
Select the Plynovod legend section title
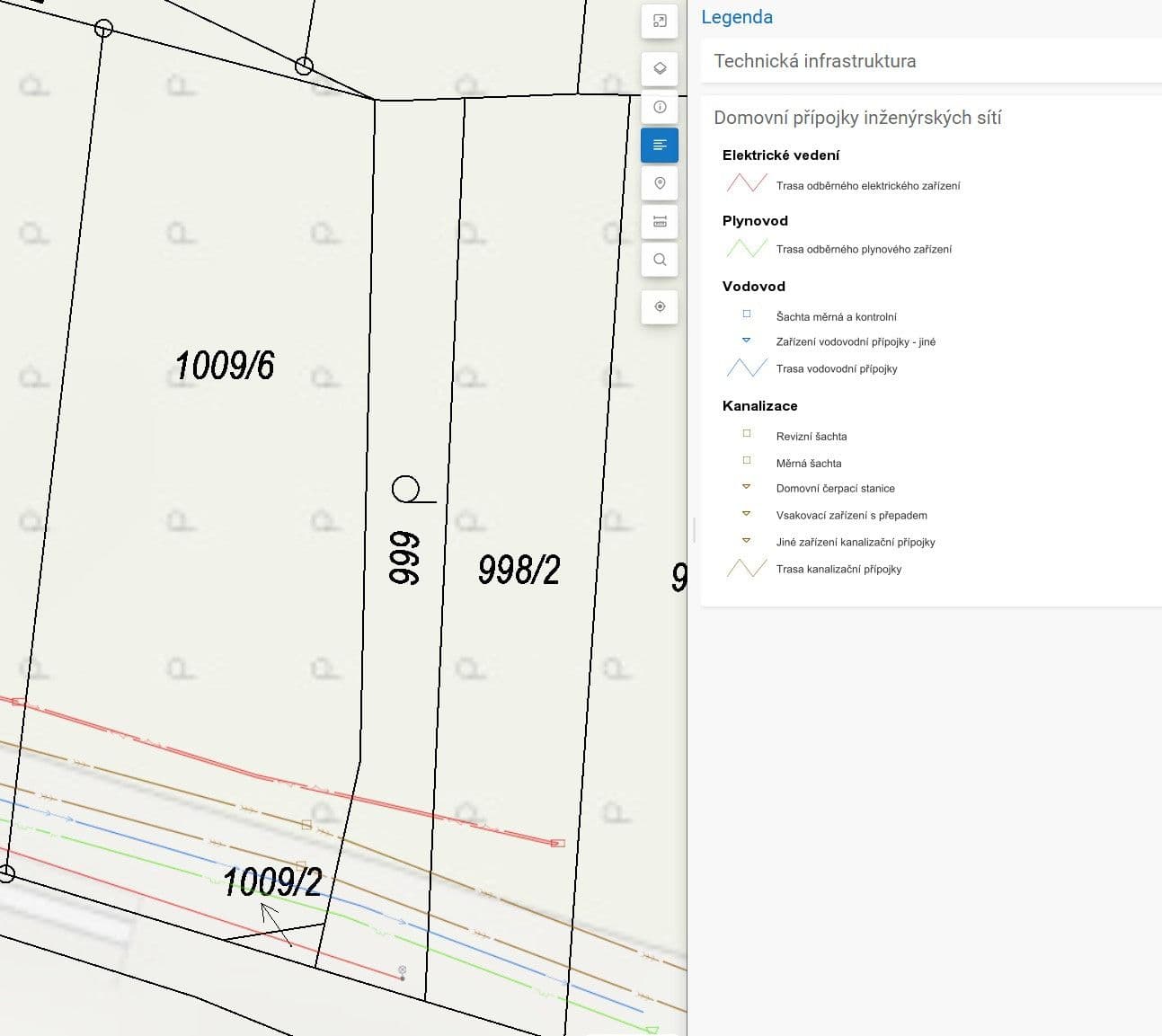point(755,220)
